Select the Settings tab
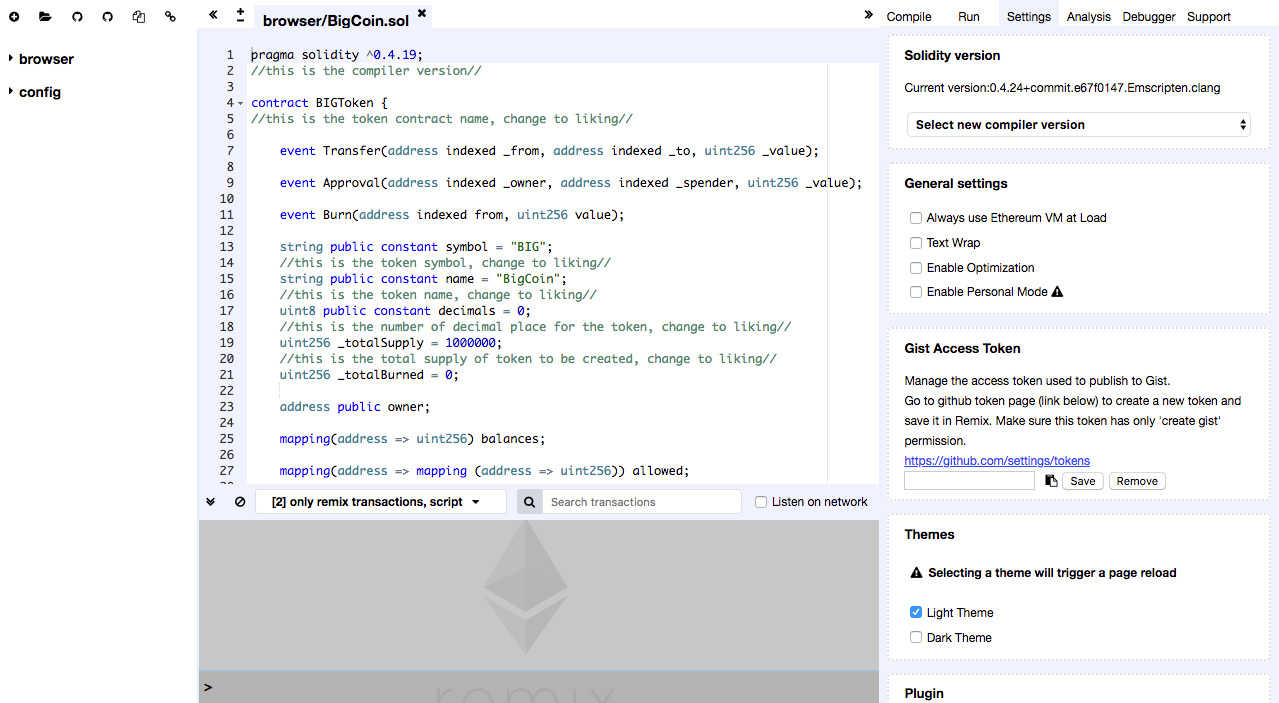The width and height of the screenshot is (1279, 703). [x=1029, y=16]
